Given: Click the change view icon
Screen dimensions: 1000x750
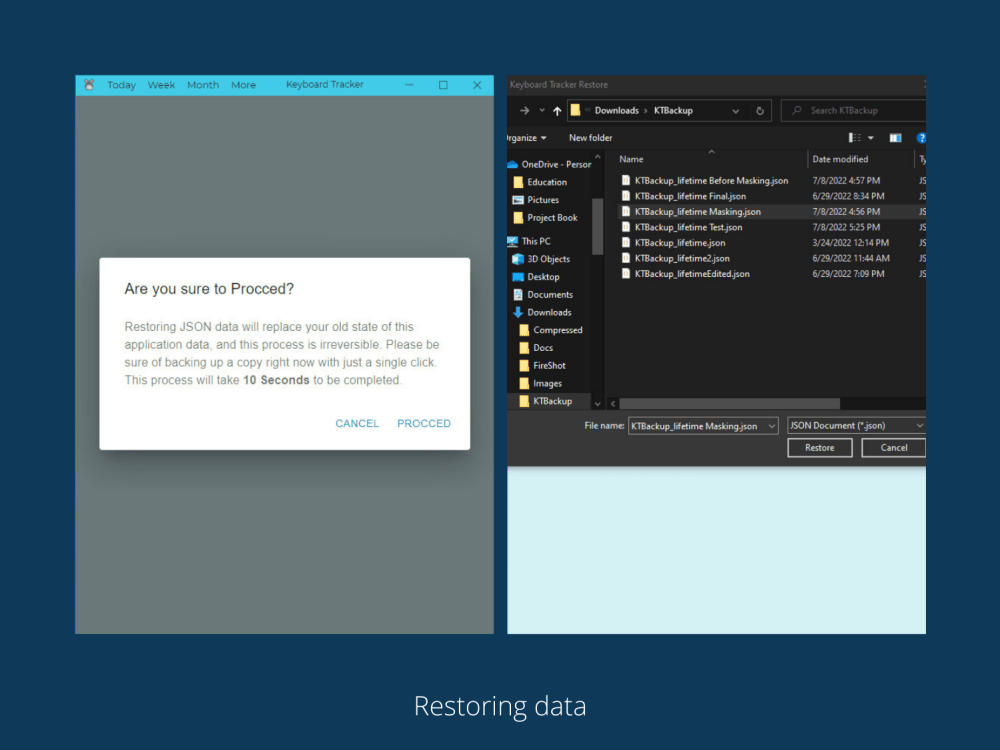Looking at the screenshot, I should 854,138.
